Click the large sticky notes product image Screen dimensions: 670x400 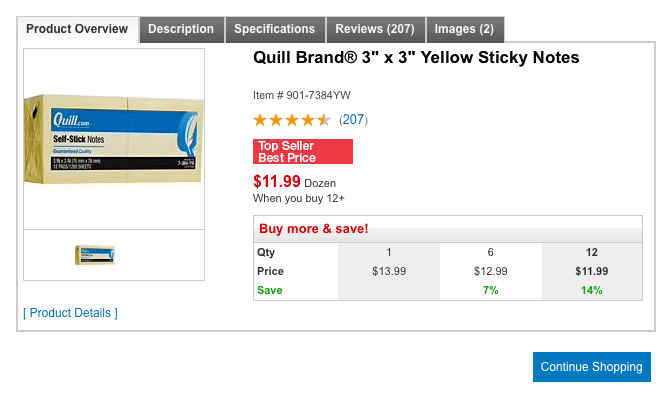tap(114, 138)
